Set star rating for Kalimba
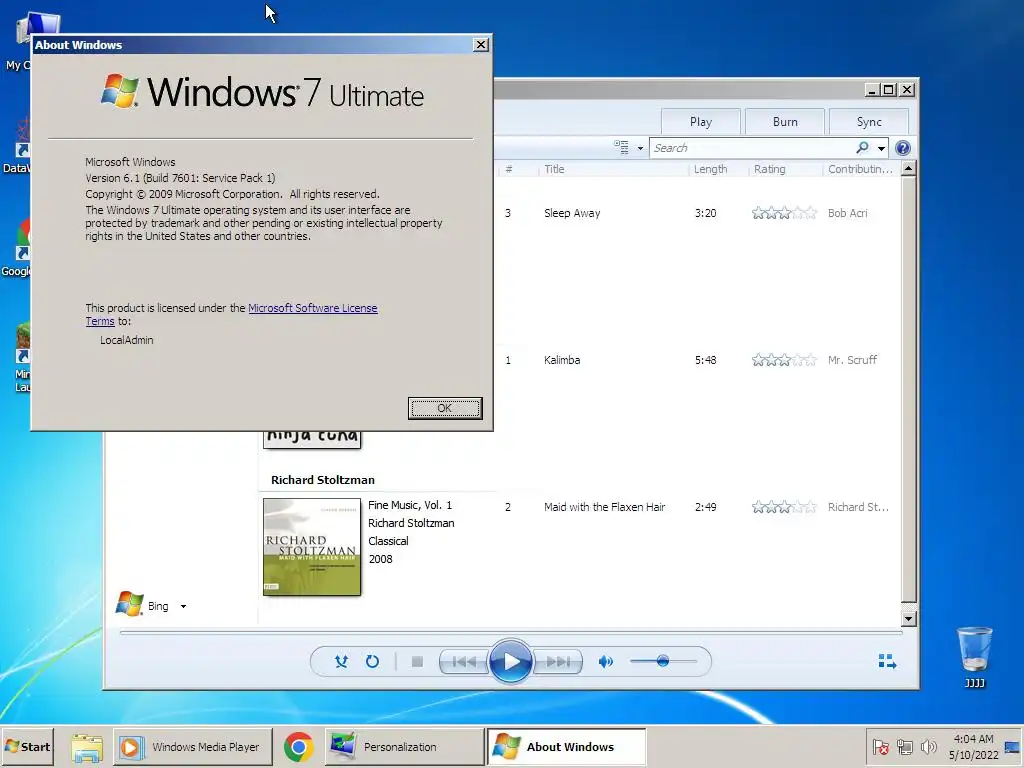 tap(784, 360)
